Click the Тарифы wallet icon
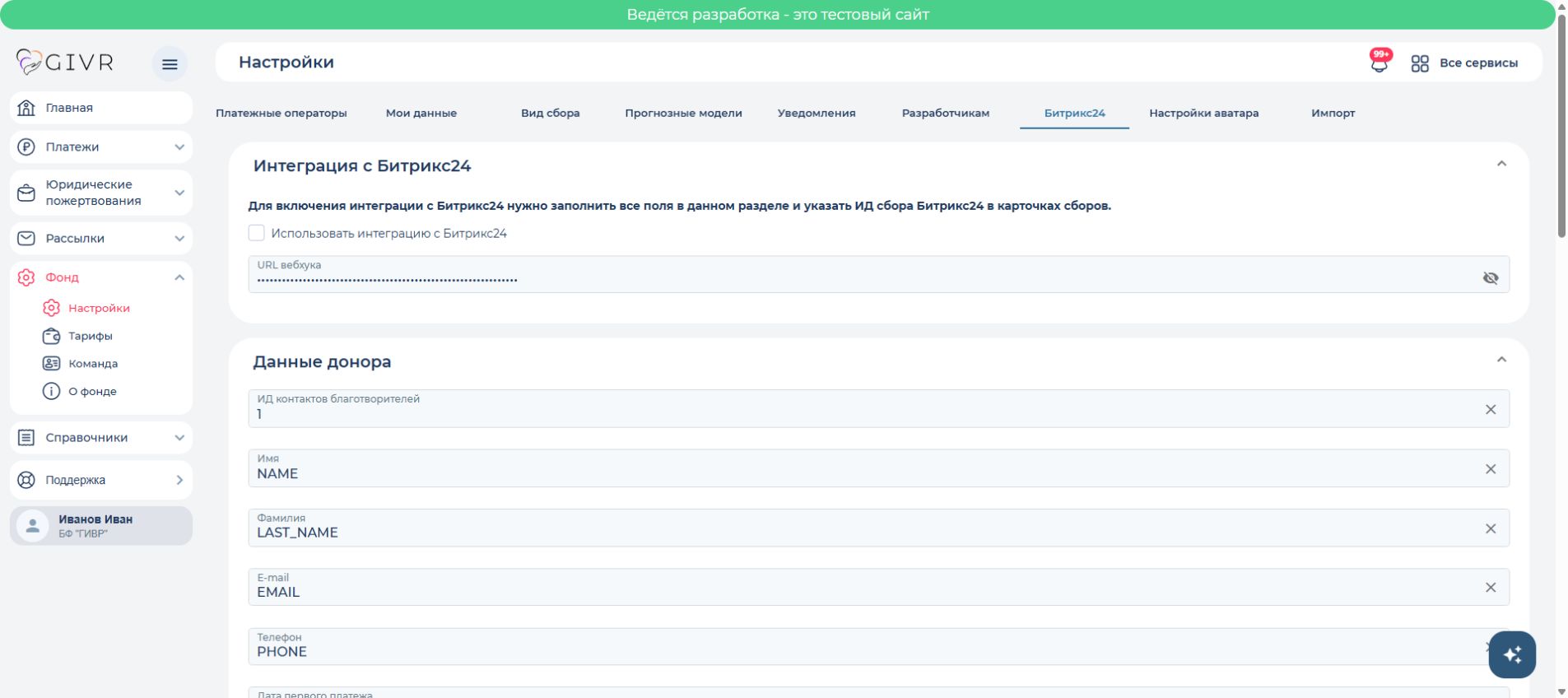This screenshot has width=1568, height=698. (x=51, y=336)
